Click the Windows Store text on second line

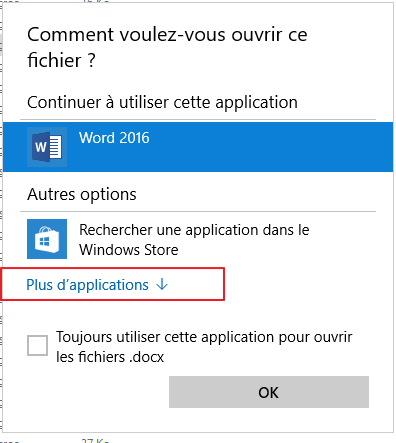pos(129,250)
